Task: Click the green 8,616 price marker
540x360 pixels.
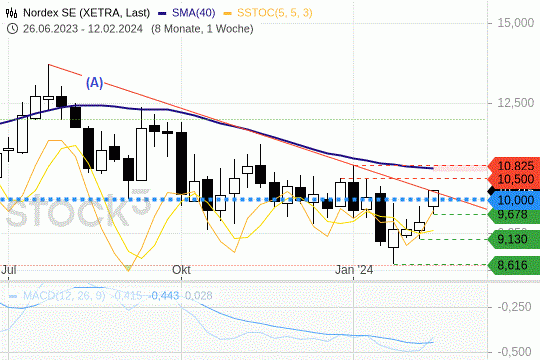Action: (513, 265)
